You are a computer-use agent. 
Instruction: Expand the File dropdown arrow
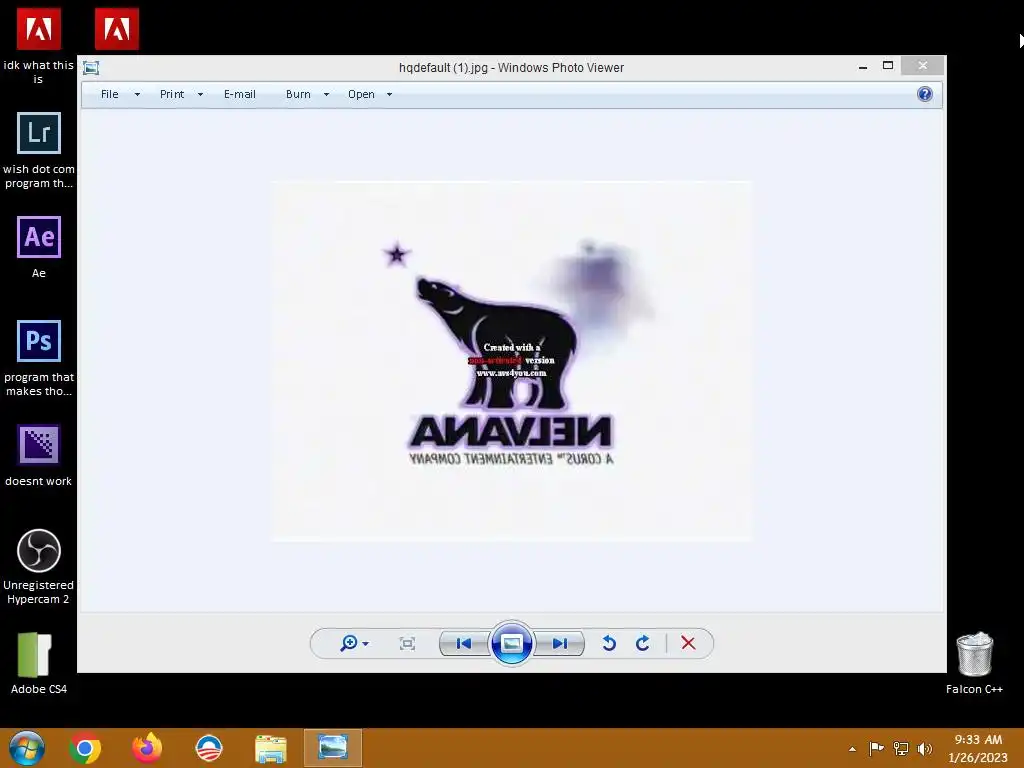click(x=137, y=95)
